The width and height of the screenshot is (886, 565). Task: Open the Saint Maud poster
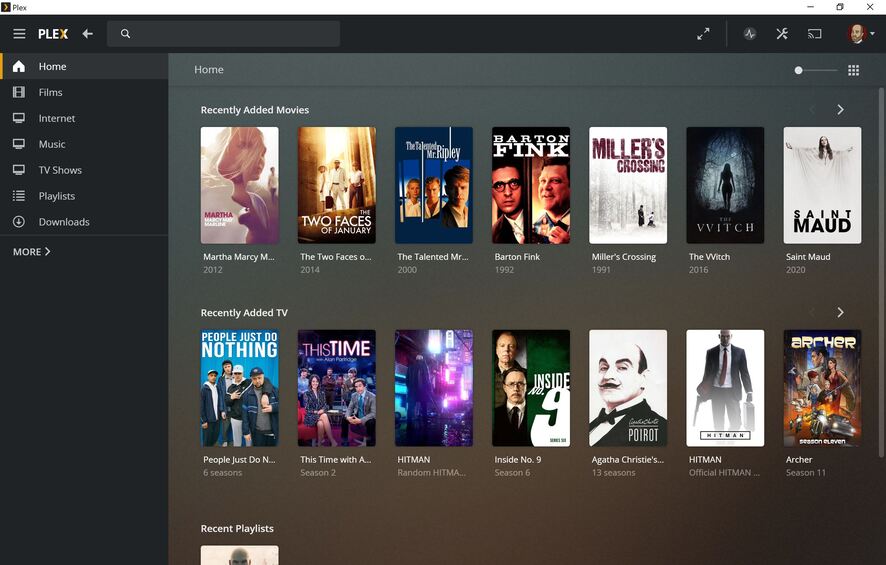[x=823, y=185]
